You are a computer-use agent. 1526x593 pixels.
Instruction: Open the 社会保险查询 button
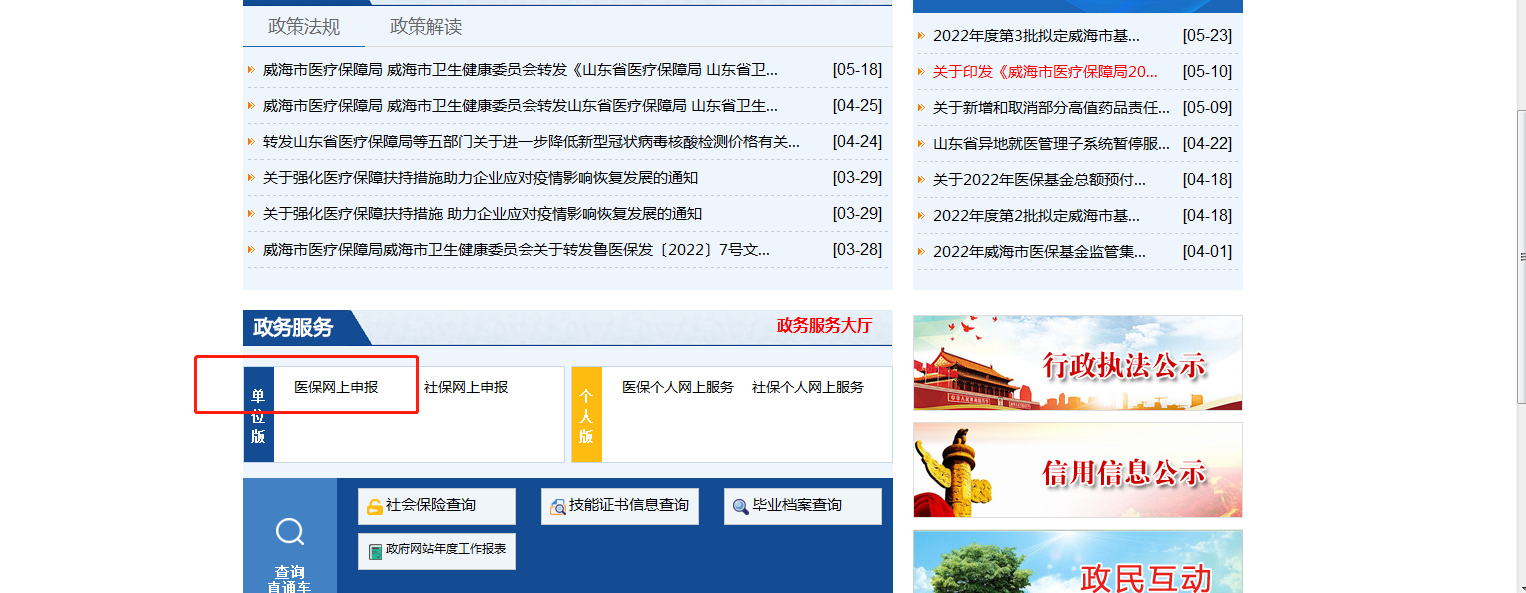pos(437,506)
